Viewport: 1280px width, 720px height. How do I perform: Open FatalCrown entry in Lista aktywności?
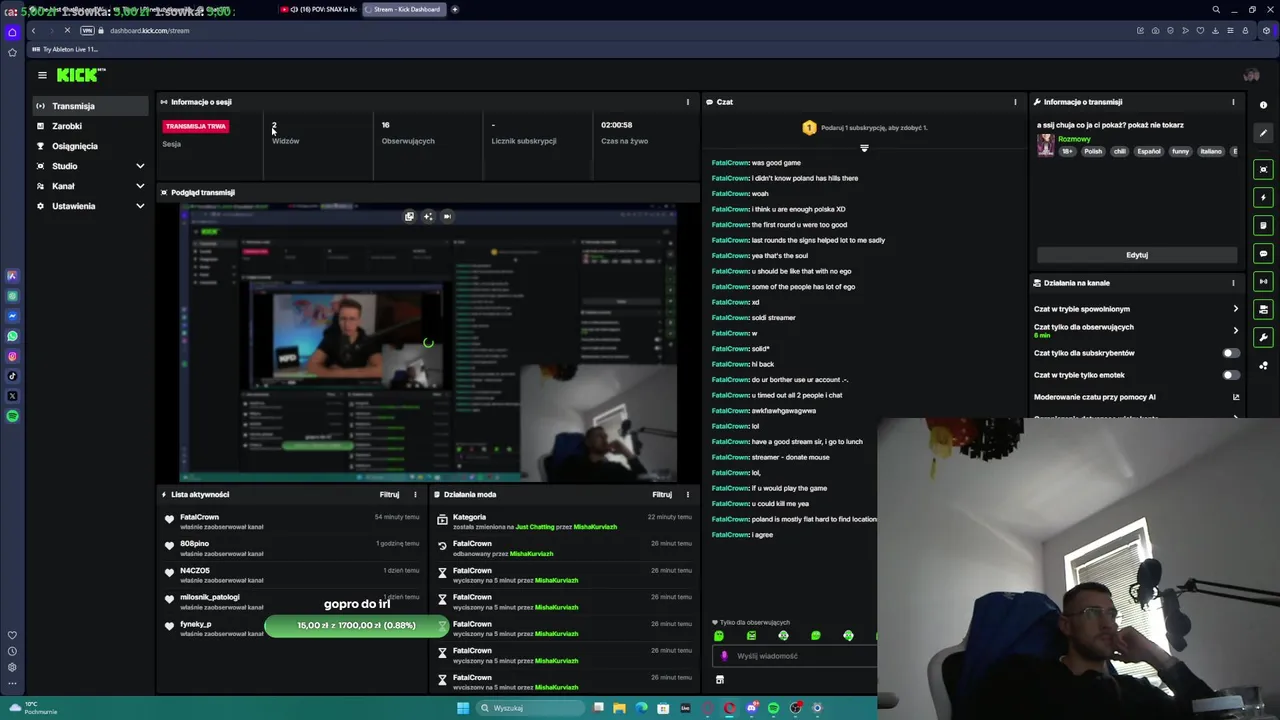click(x=291, y=521)
